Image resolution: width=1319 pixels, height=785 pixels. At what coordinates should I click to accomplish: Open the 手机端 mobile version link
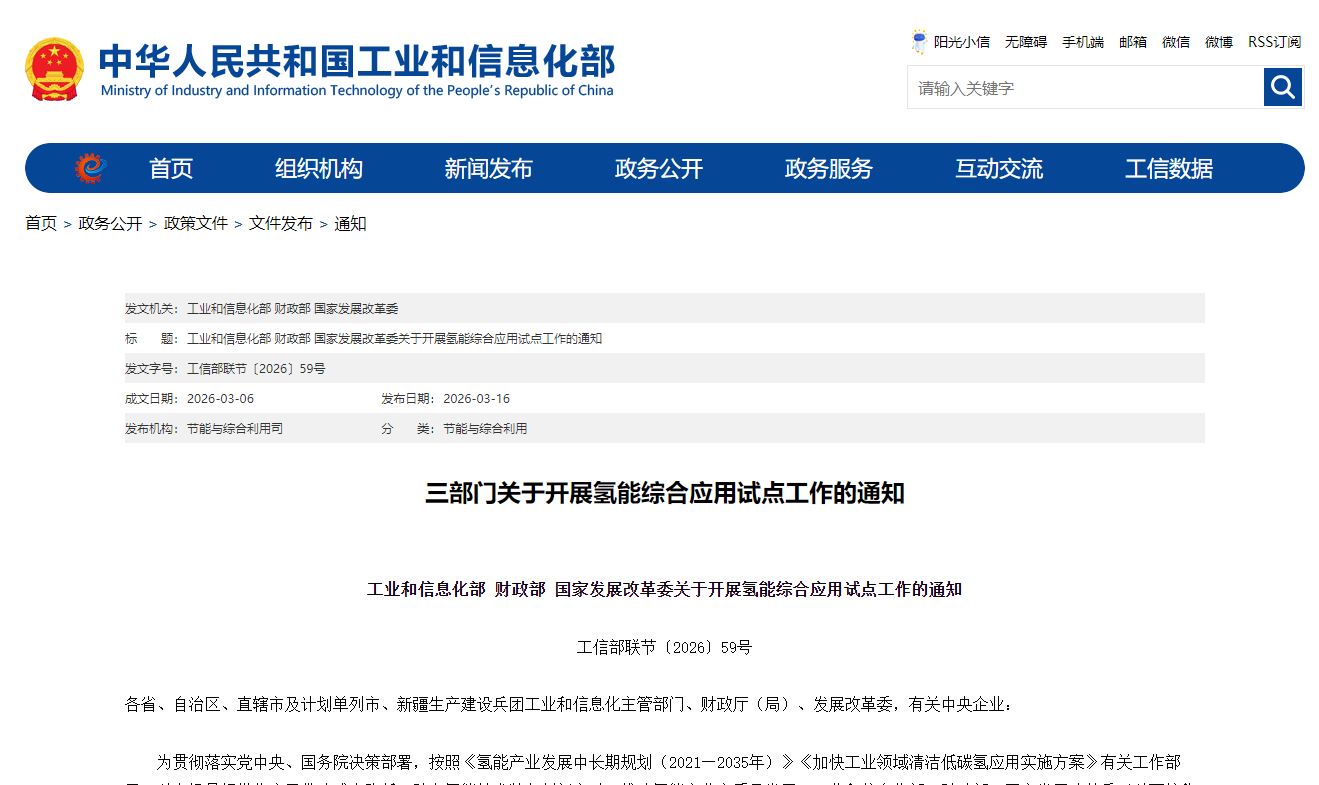[1082, 42]
